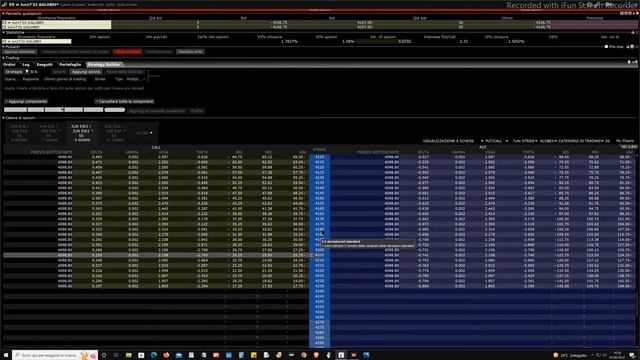Viewport: 640px width, 360px height.
Task: Open Task View on the taskbar
Action: [x=116, y=355]
